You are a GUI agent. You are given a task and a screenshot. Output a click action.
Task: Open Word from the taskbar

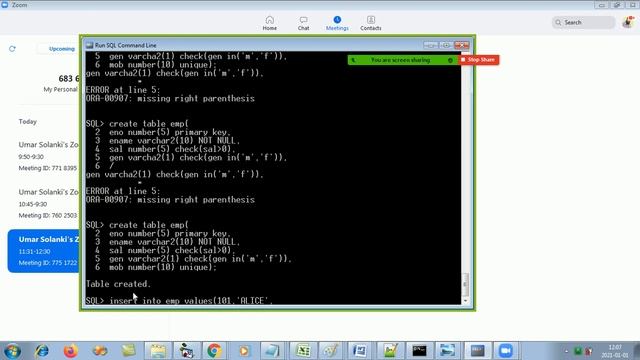(x=360, y=351)
